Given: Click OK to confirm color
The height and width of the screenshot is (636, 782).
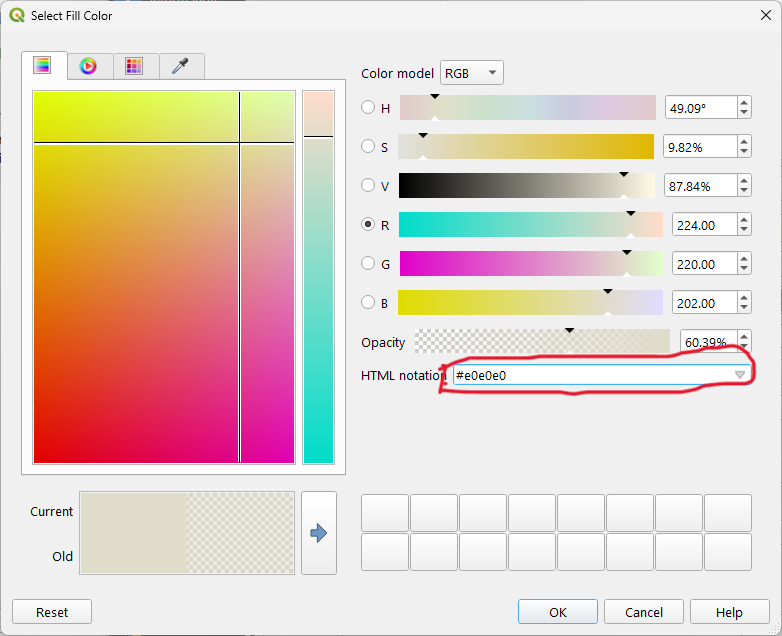Looking at the screenshot, I should coord(558,612).
